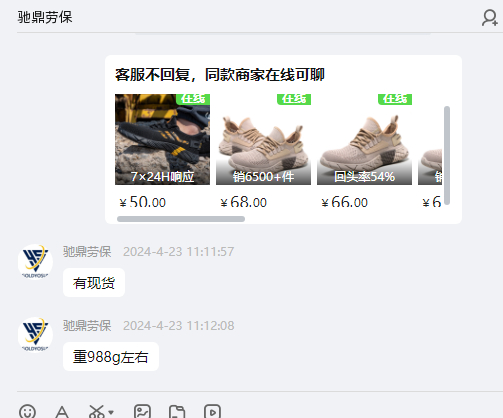Click the 驰鼎劳保 chat title

pyautogui.click(x=45, y=17)
